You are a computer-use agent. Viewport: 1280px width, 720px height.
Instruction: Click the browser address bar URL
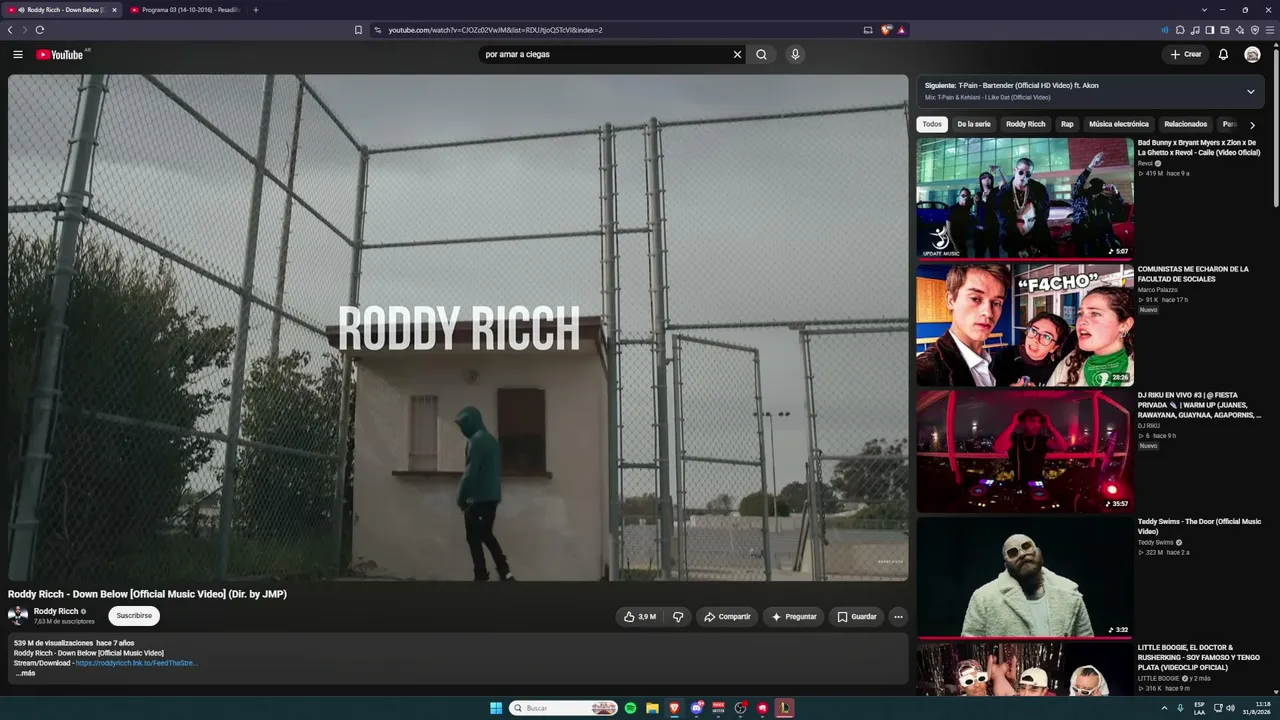click(495, 30)
